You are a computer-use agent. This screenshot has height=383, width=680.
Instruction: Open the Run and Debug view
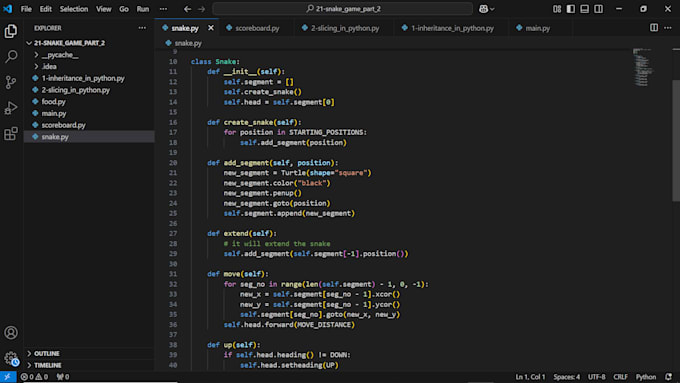point(11,108)
